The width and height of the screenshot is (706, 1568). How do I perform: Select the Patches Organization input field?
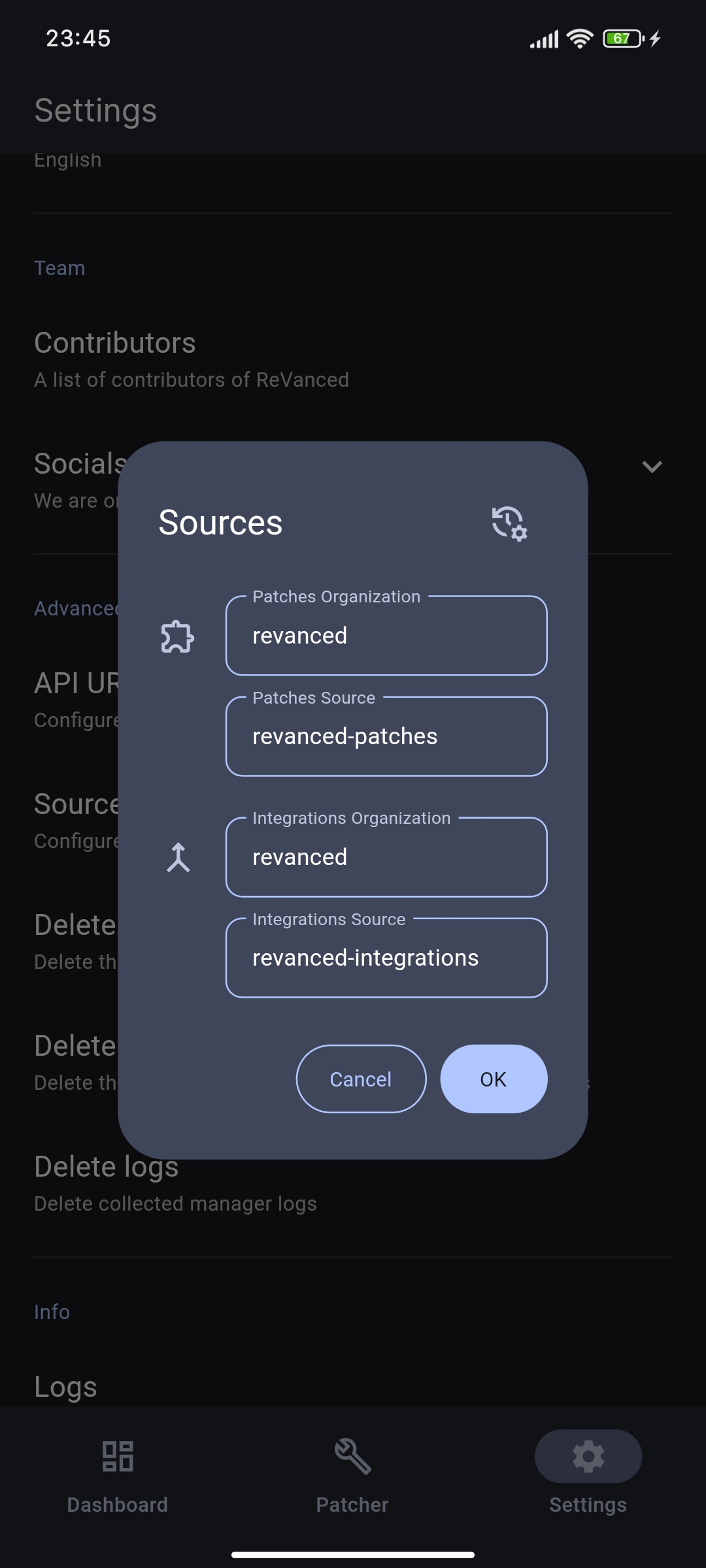[x=386, y=635]
